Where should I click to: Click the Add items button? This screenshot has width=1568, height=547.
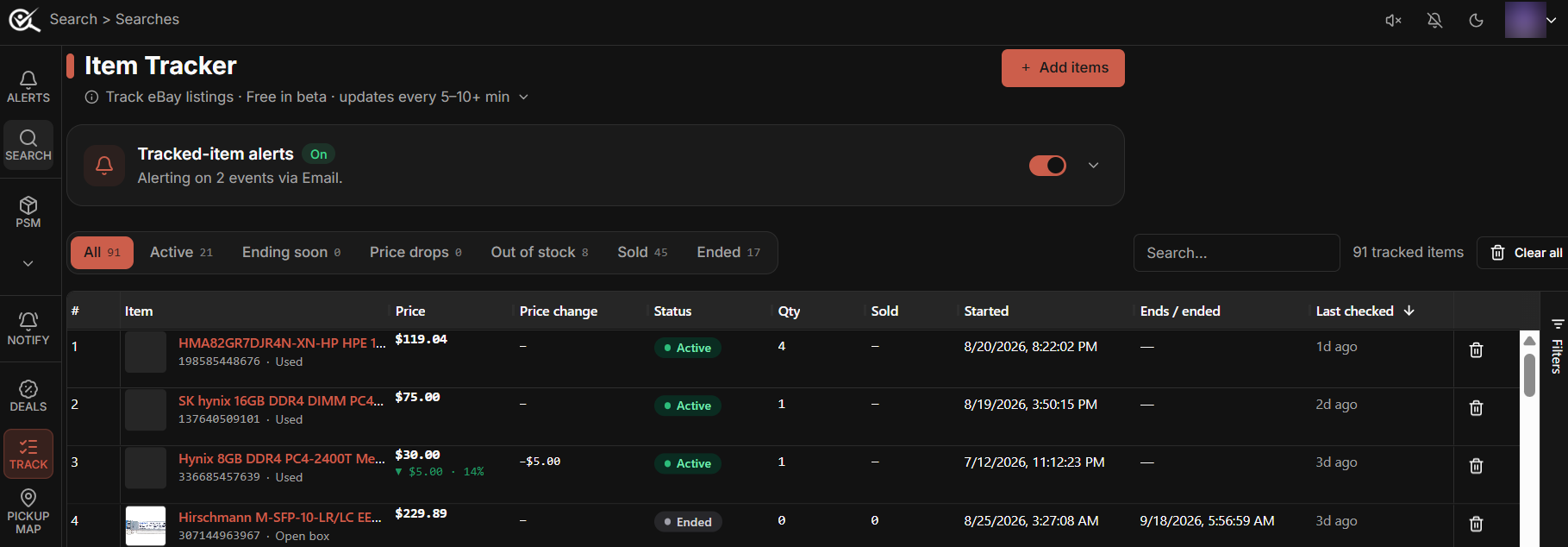click(x=1063, y=67)
